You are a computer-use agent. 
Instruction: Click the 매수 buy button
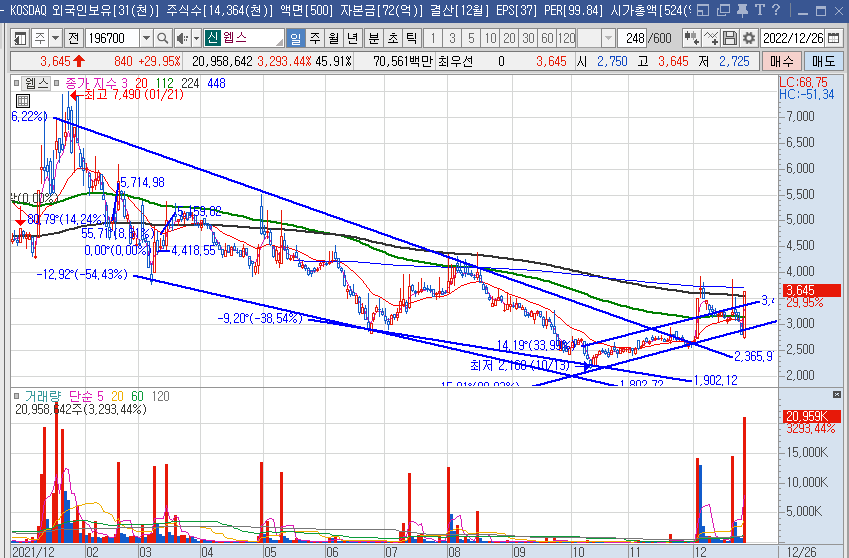[x=781, y=61]
